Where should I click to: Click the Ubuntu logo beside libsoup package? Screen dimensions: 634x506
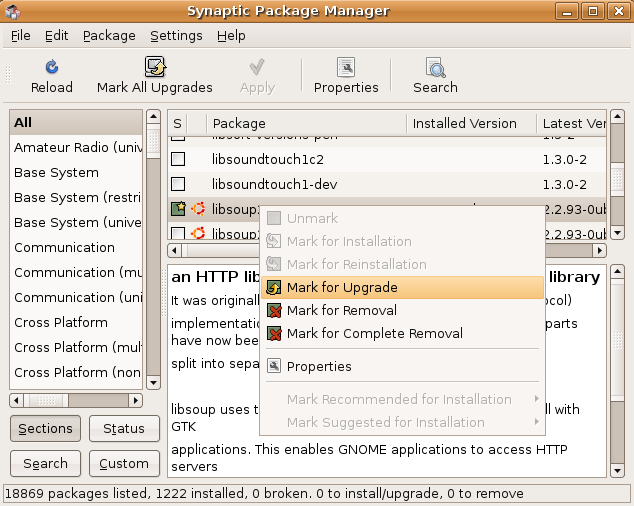198,209
